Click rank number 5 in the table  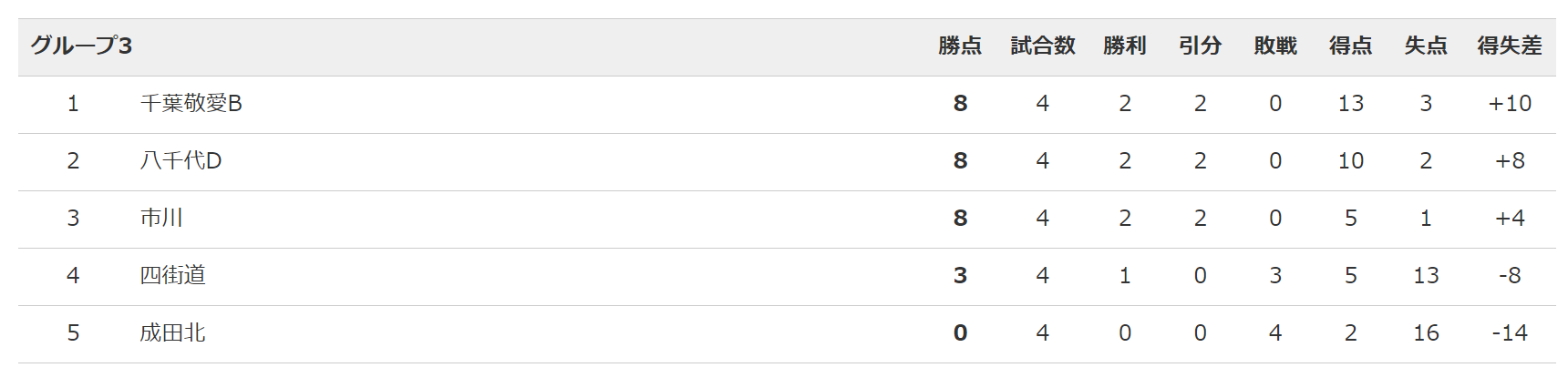pos(73,333)
